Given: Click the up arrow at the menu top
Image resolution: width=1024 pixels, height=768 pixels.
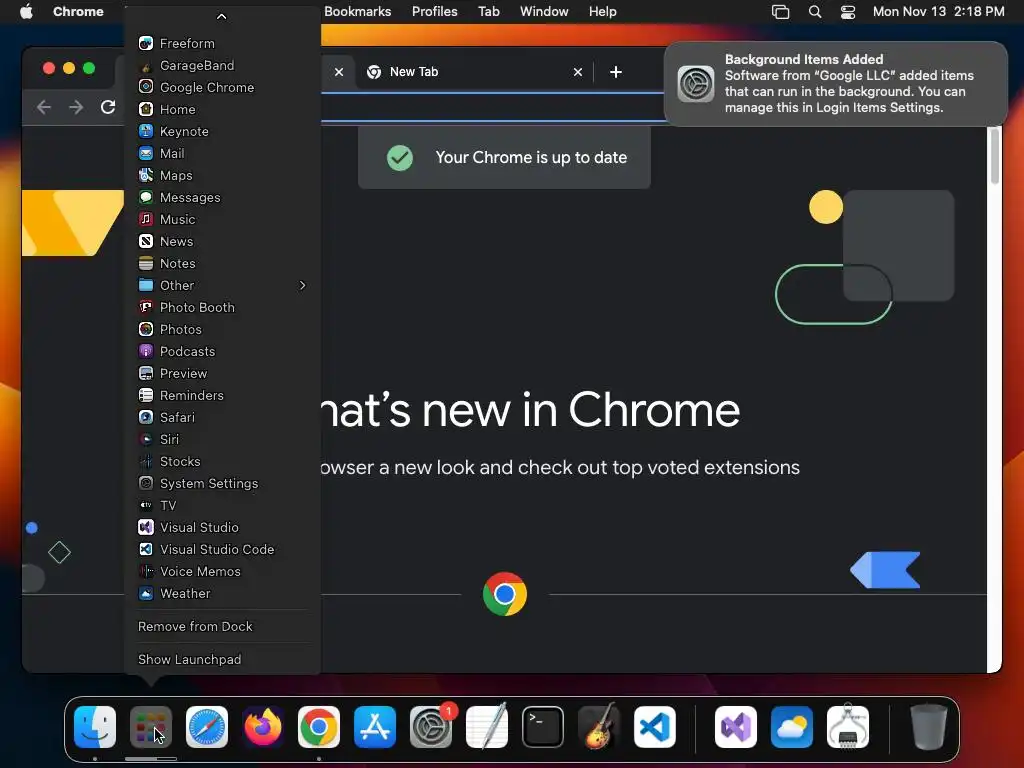Looking at the screenshot, I should point(221,16).
